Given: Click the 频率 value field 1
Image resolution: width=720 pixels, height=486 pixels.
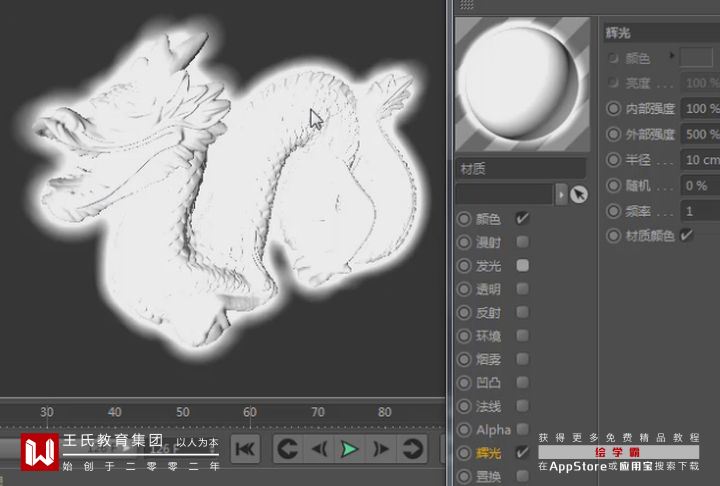Looking at the screenshot, I should pyautogui.click(x=700, y=211).
